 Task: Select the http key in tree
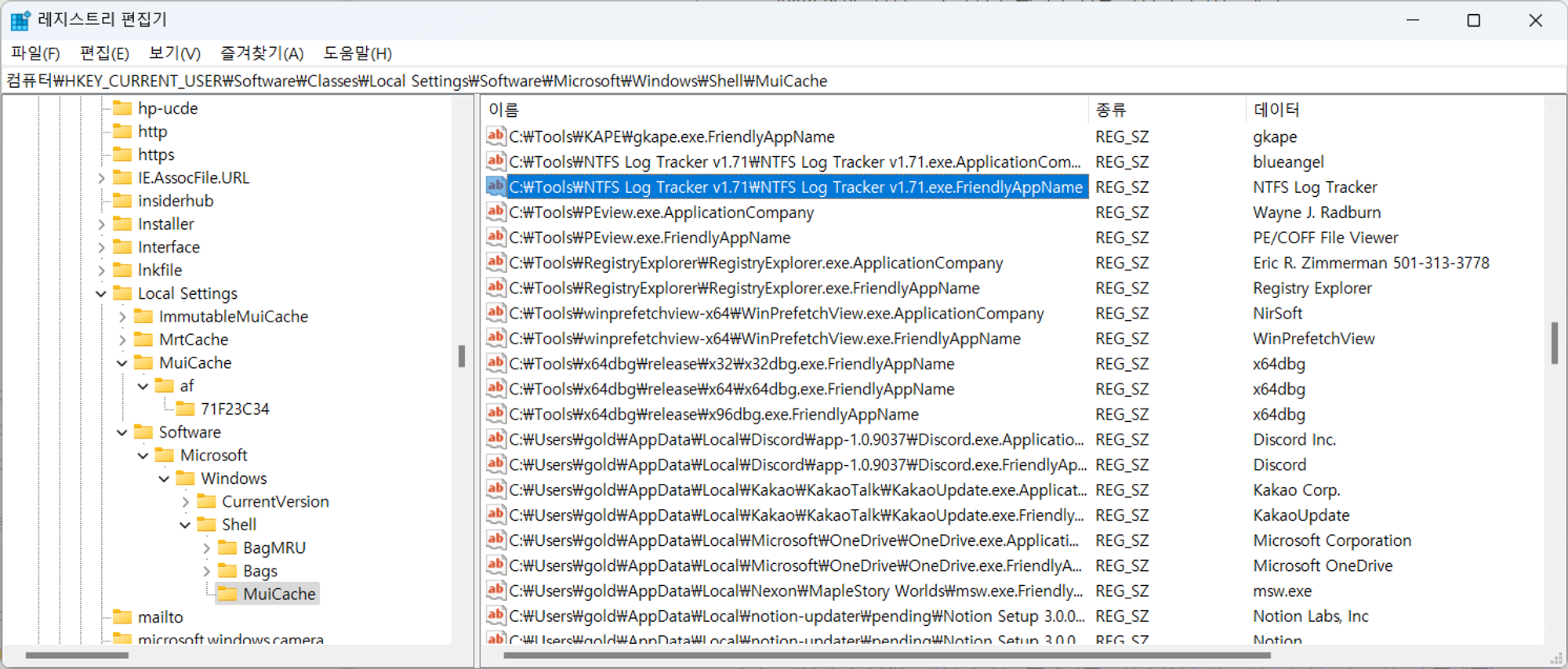click(x=152, y=132)
